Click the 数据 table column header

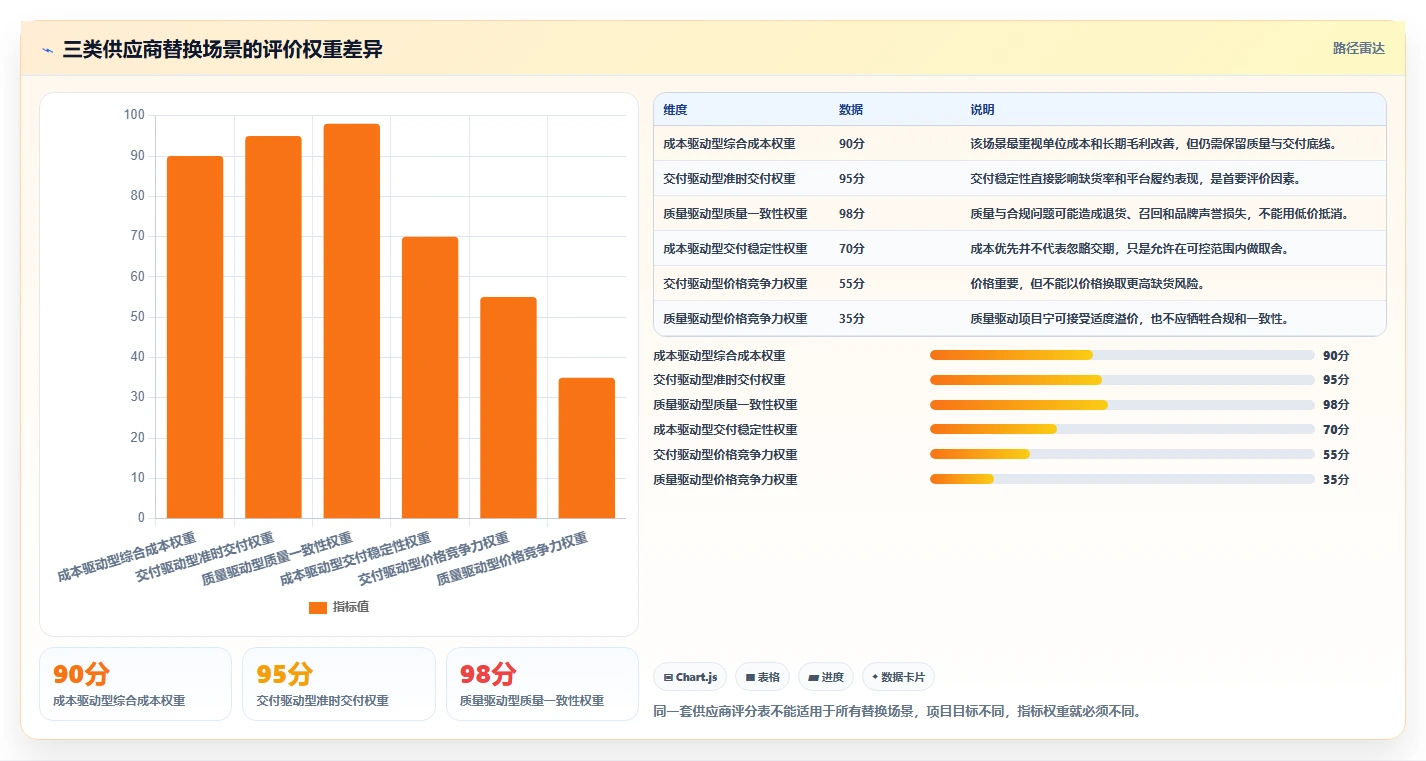[x=851, y=110]
